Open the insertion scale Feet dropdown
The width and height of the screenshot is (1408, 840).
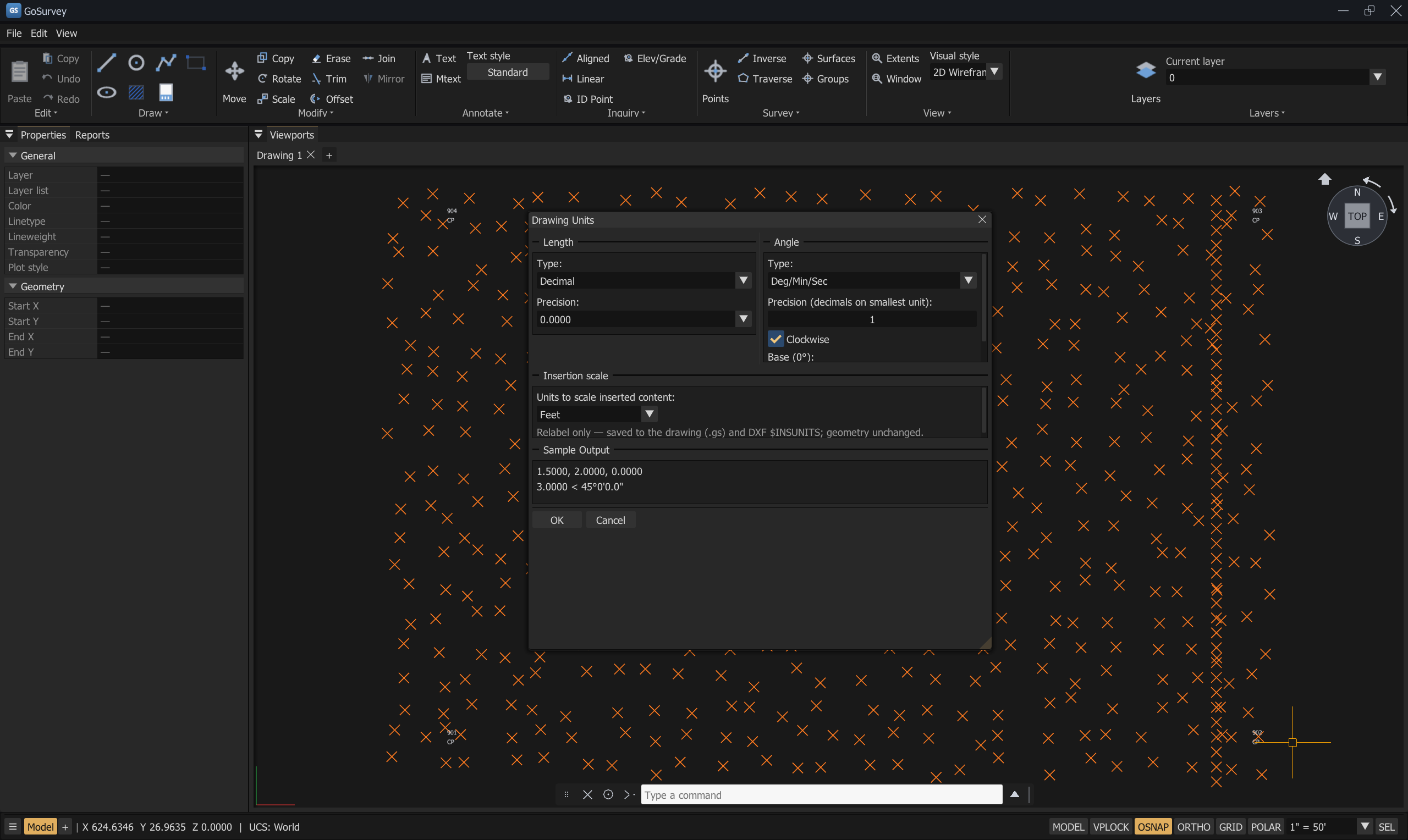coord(597,415)
